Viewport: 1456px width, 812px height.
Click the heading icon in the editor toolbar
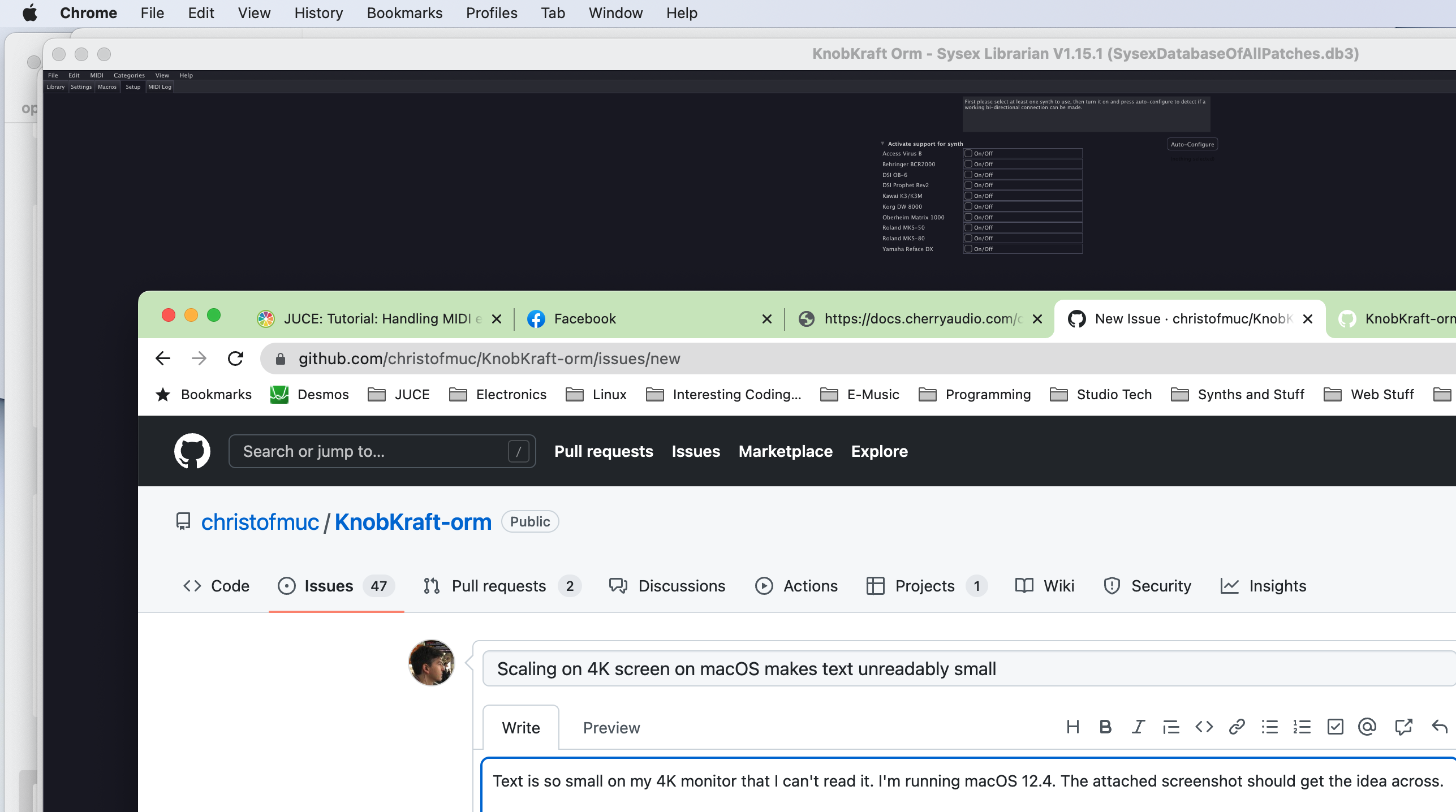[x=1072, y=727]
